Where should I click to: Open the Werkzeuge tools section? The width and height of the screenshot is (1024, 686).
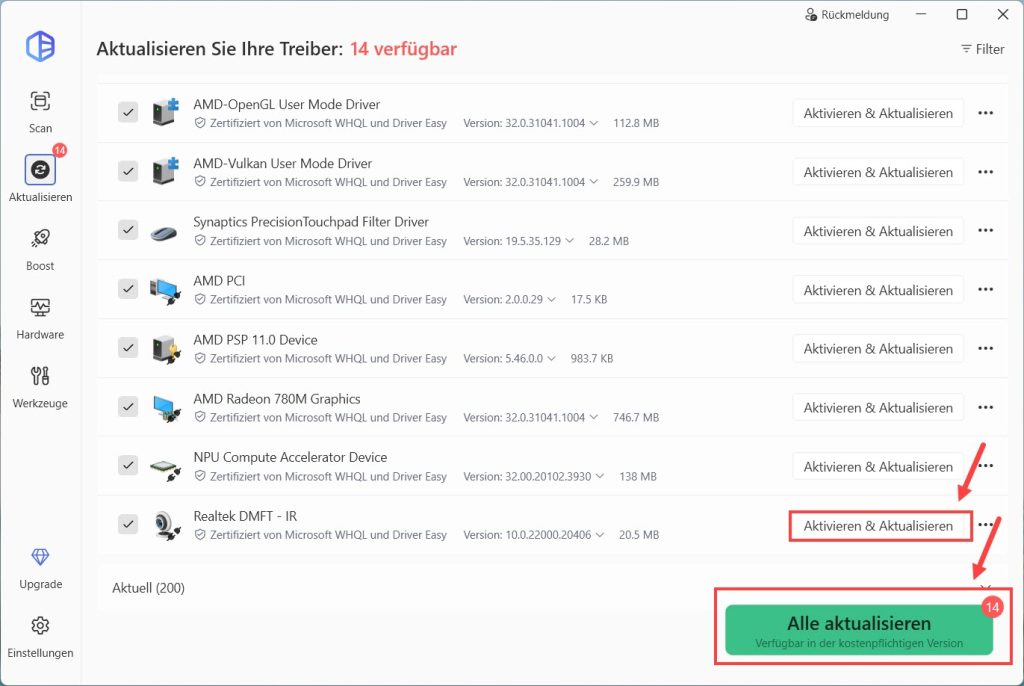point(40,387)
